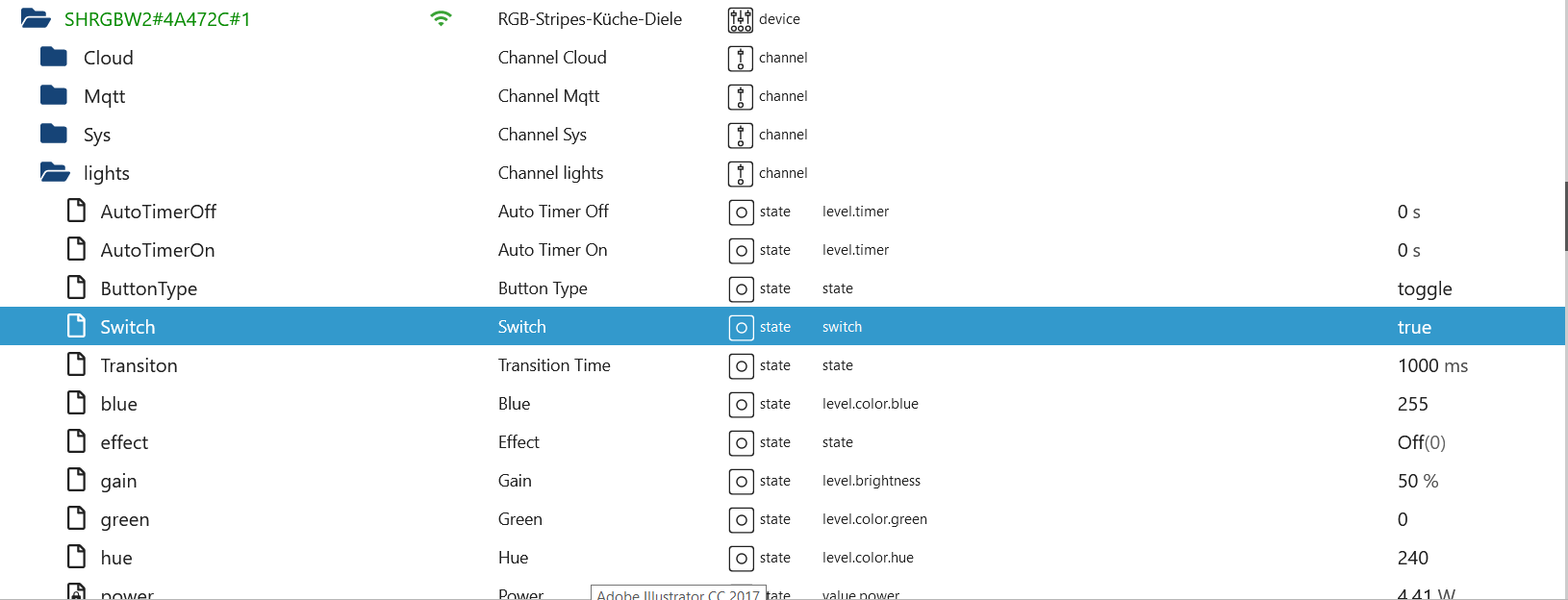Click the file icon beside the hue entry

77,557
